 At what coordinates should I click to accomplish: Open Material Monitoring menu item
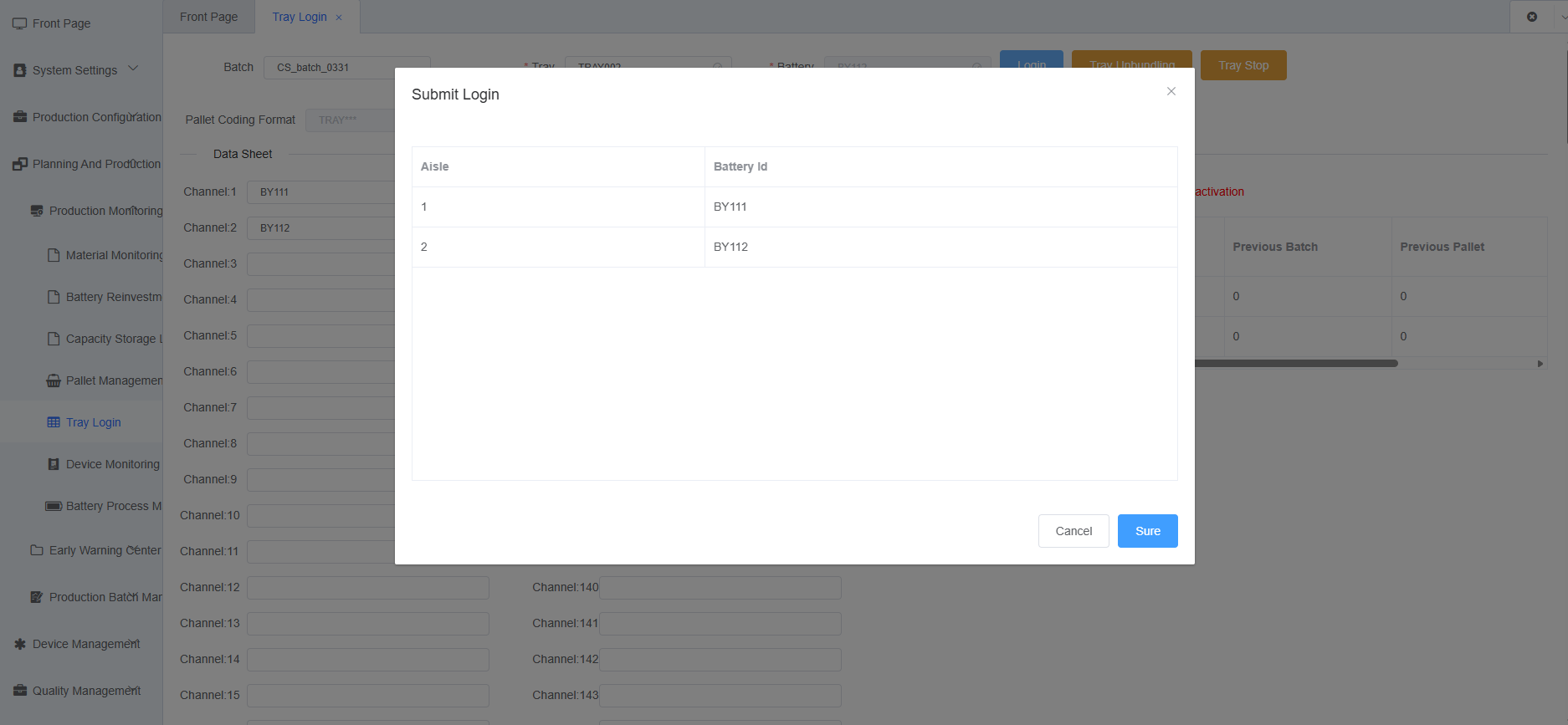(81, 255)
